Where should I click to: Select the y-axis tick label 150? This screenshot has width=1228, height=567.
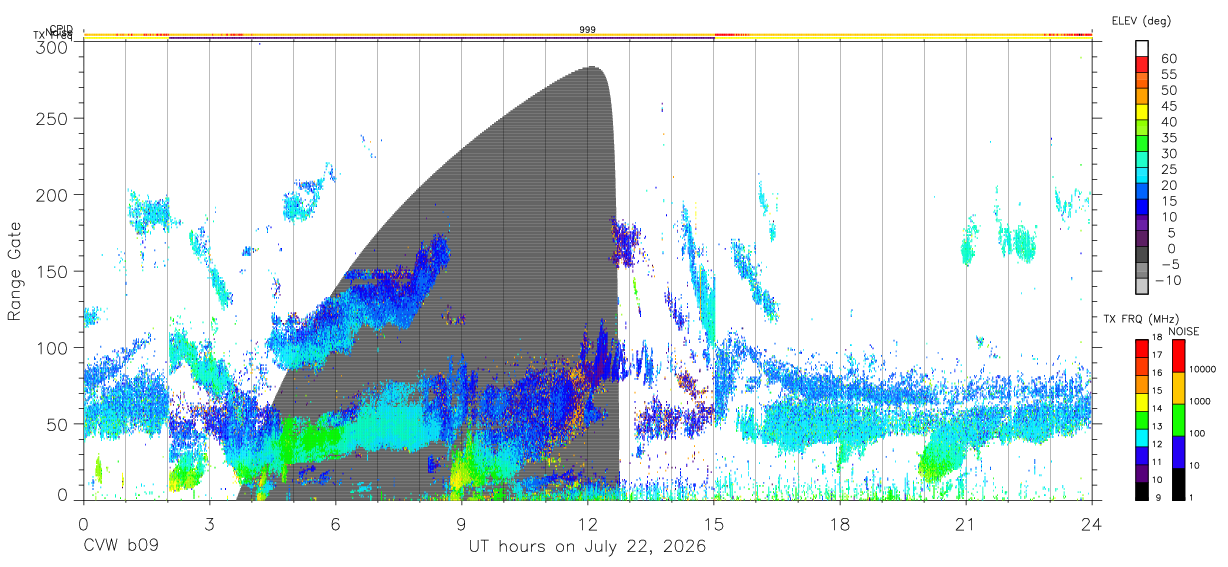pyautogui.click(x=53, y=270)
